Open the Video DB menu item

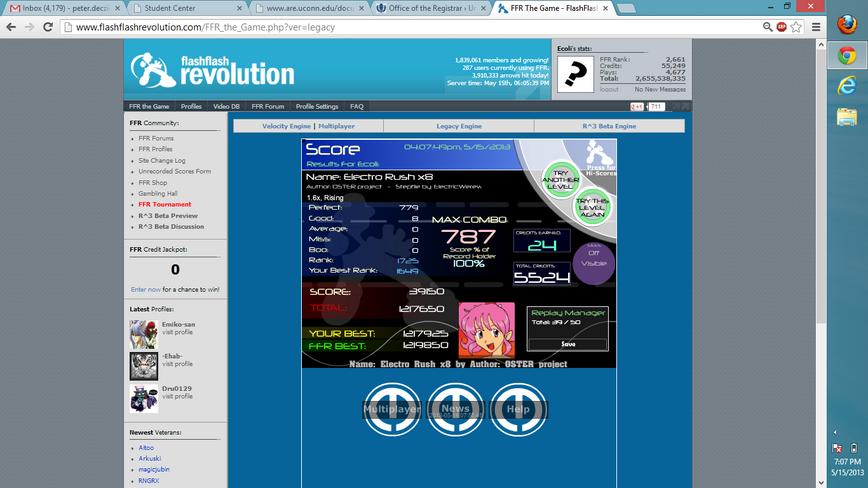[x=226, y=106]
